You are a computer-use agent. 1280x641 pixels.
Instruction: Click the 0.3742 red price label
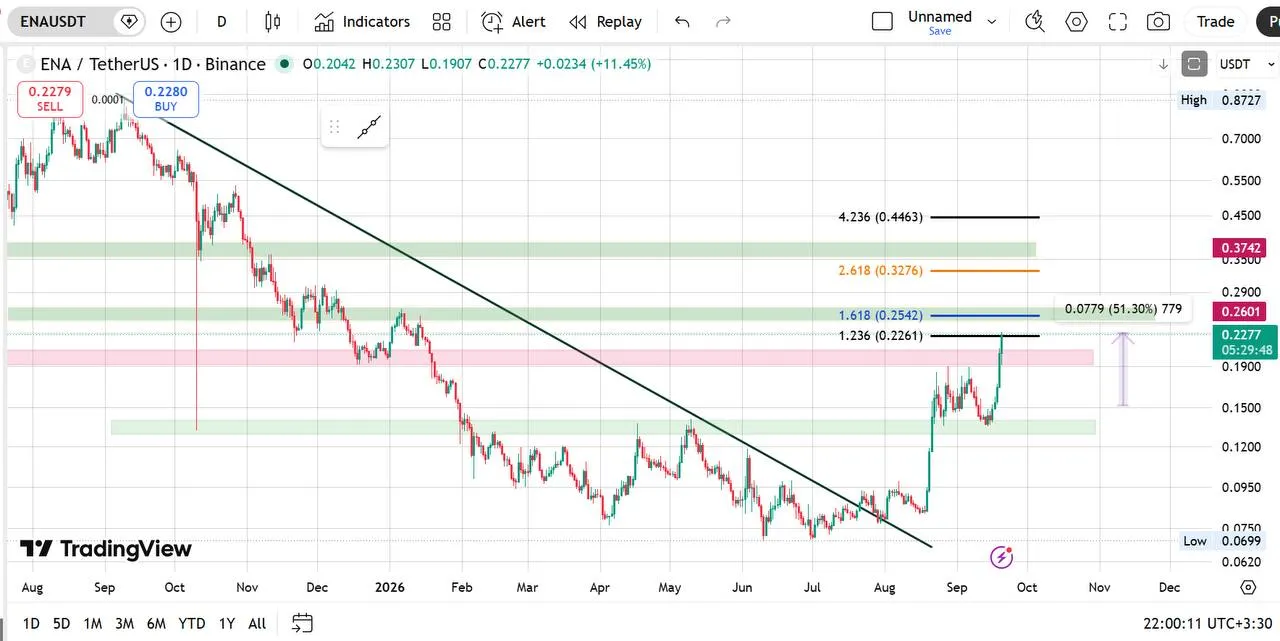(x=1240, y=247)
